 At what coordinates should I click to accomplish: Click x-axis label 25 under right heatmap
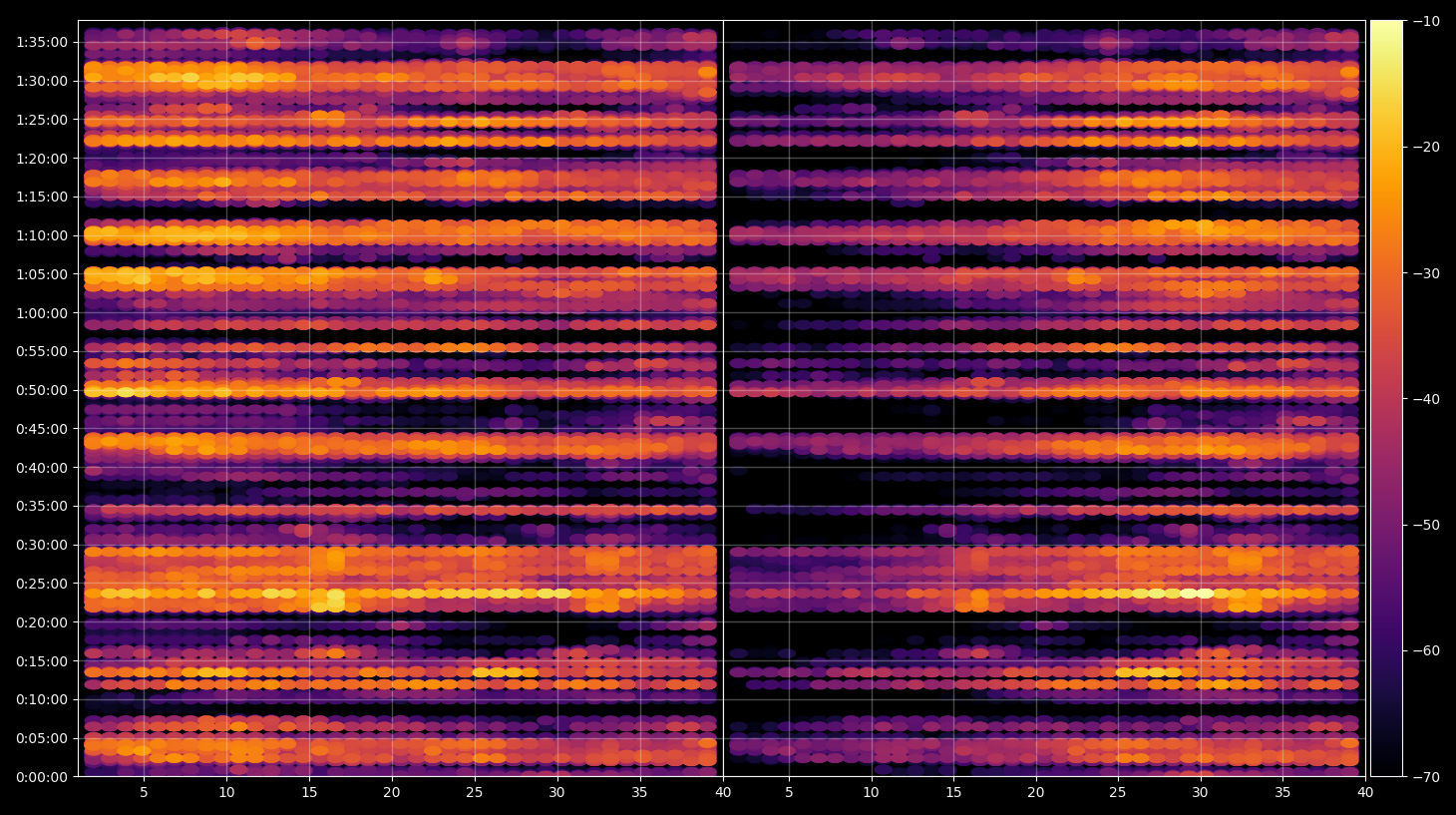(x=1118, y=793)
